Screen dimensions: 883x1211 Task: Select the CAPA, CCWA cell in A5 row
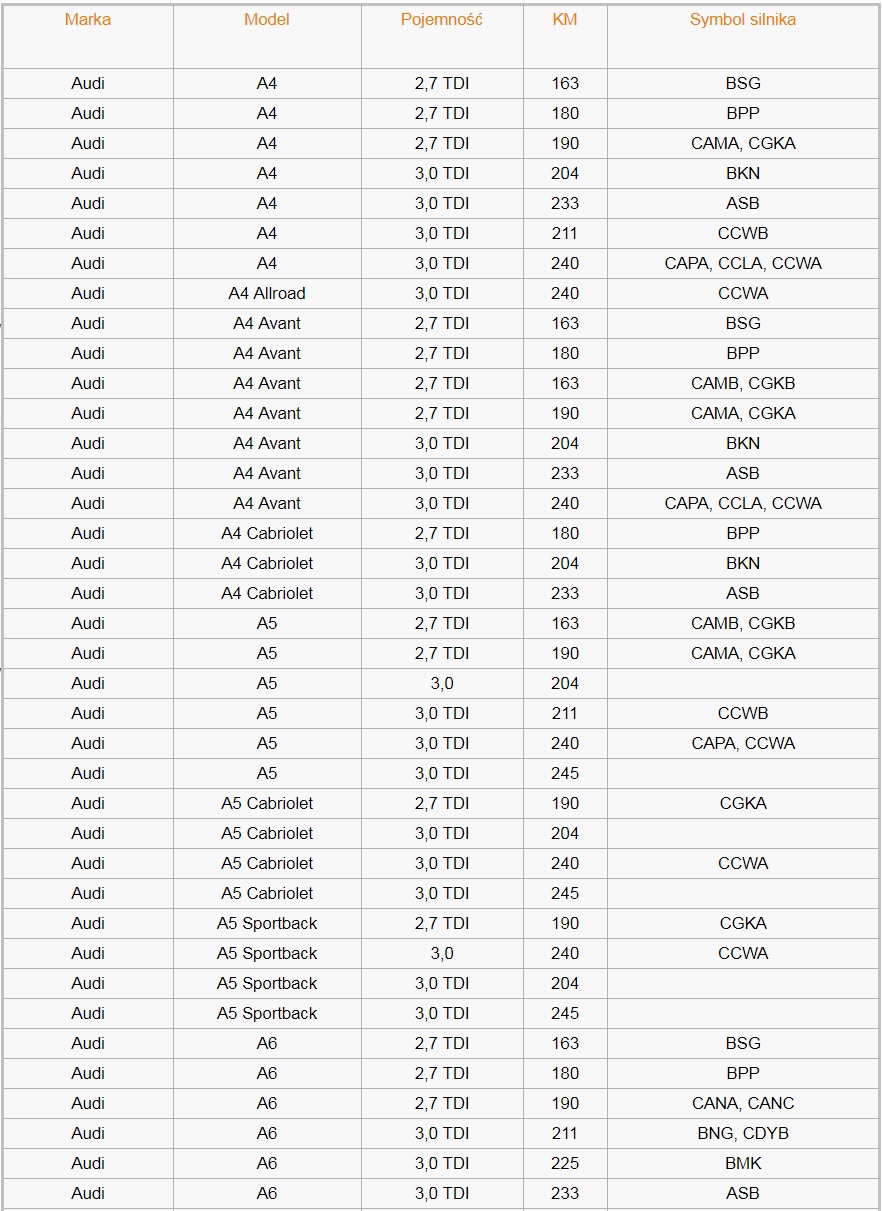[x=743, y=743]
